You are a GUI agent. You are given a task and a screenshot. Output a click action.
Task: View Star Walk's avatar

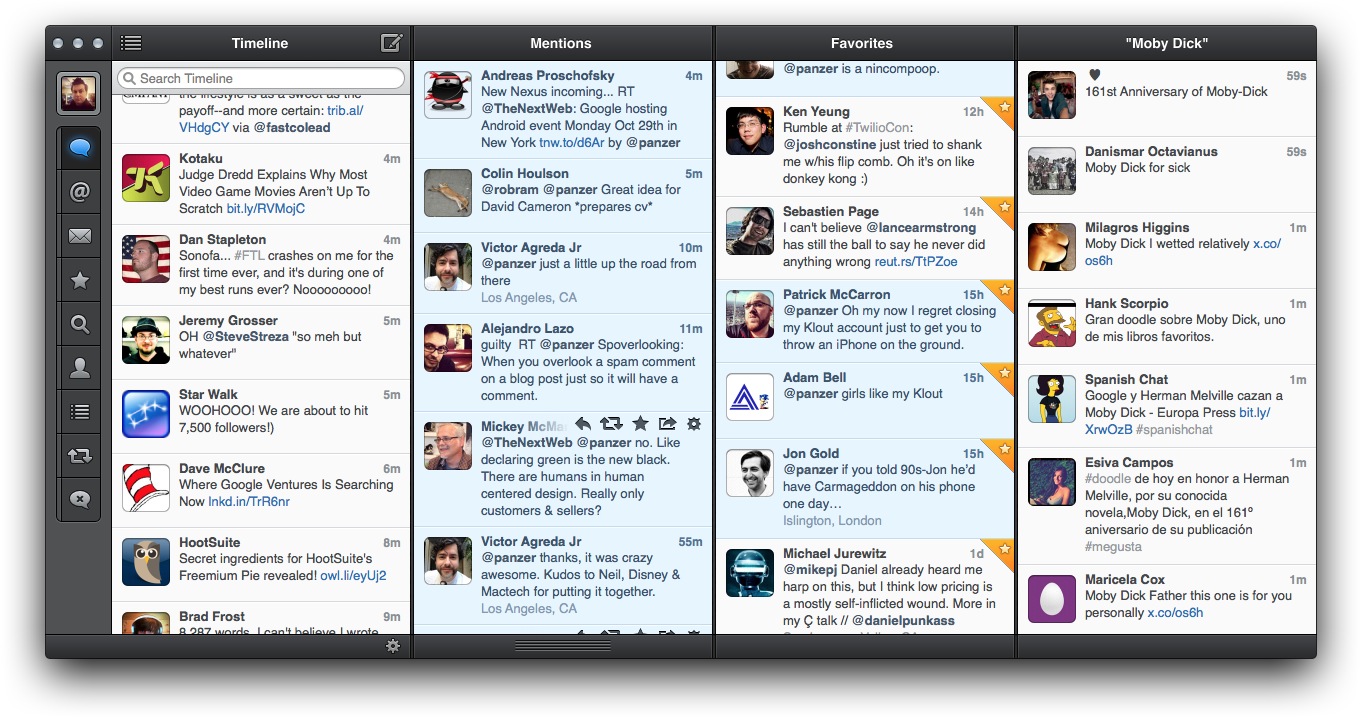point(146,415)
